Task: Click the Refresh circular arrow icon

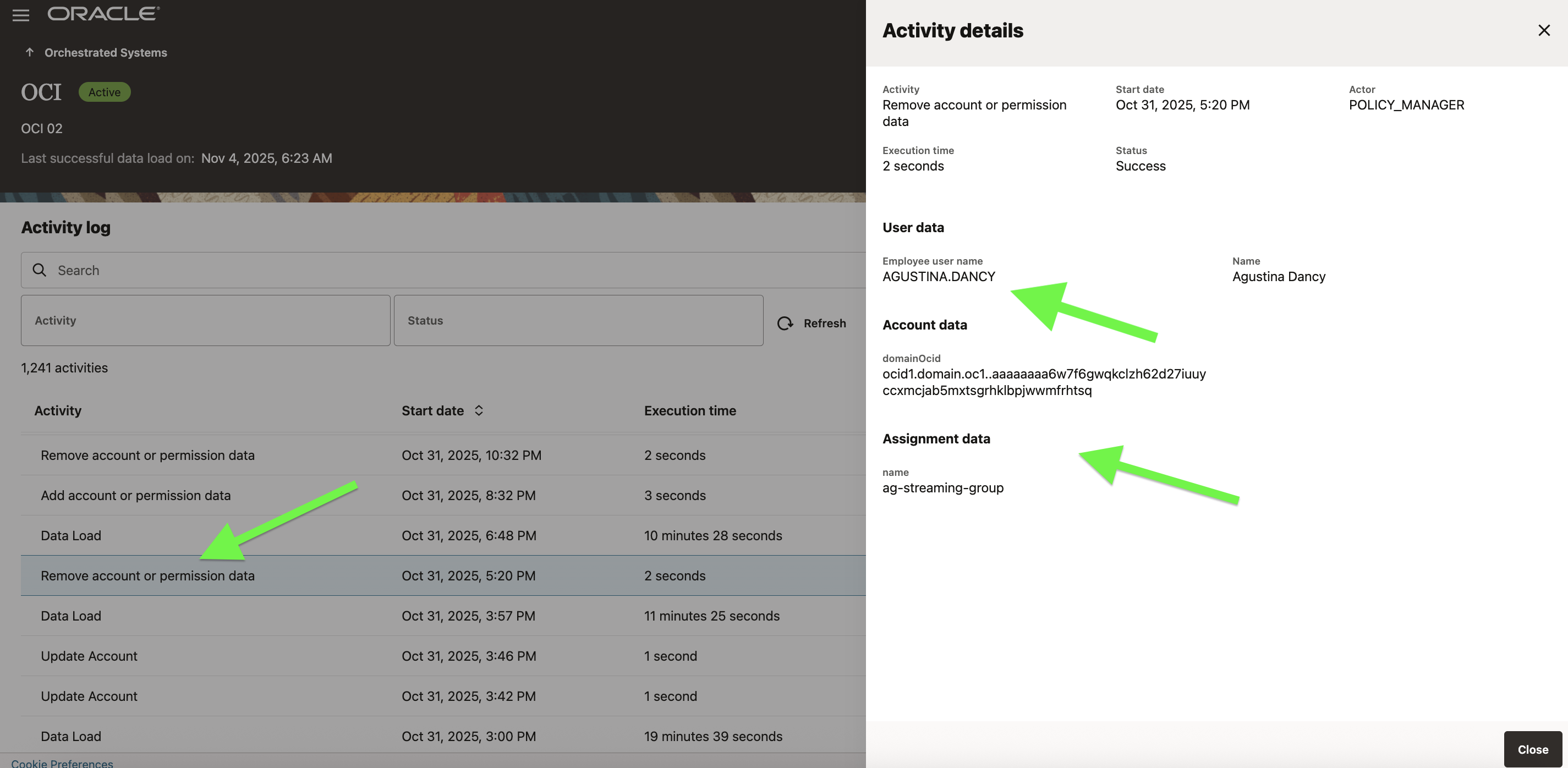Action: pos(785,323)
